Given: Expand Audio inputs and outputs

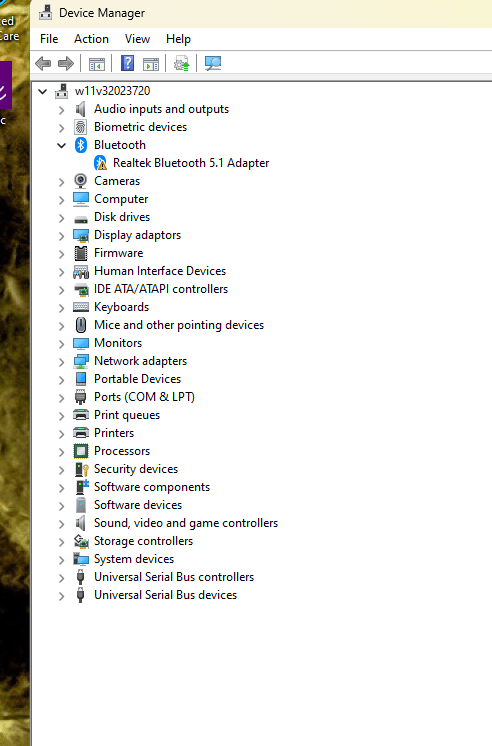Looking at the screenshot, I should click(x=61, y=110).
